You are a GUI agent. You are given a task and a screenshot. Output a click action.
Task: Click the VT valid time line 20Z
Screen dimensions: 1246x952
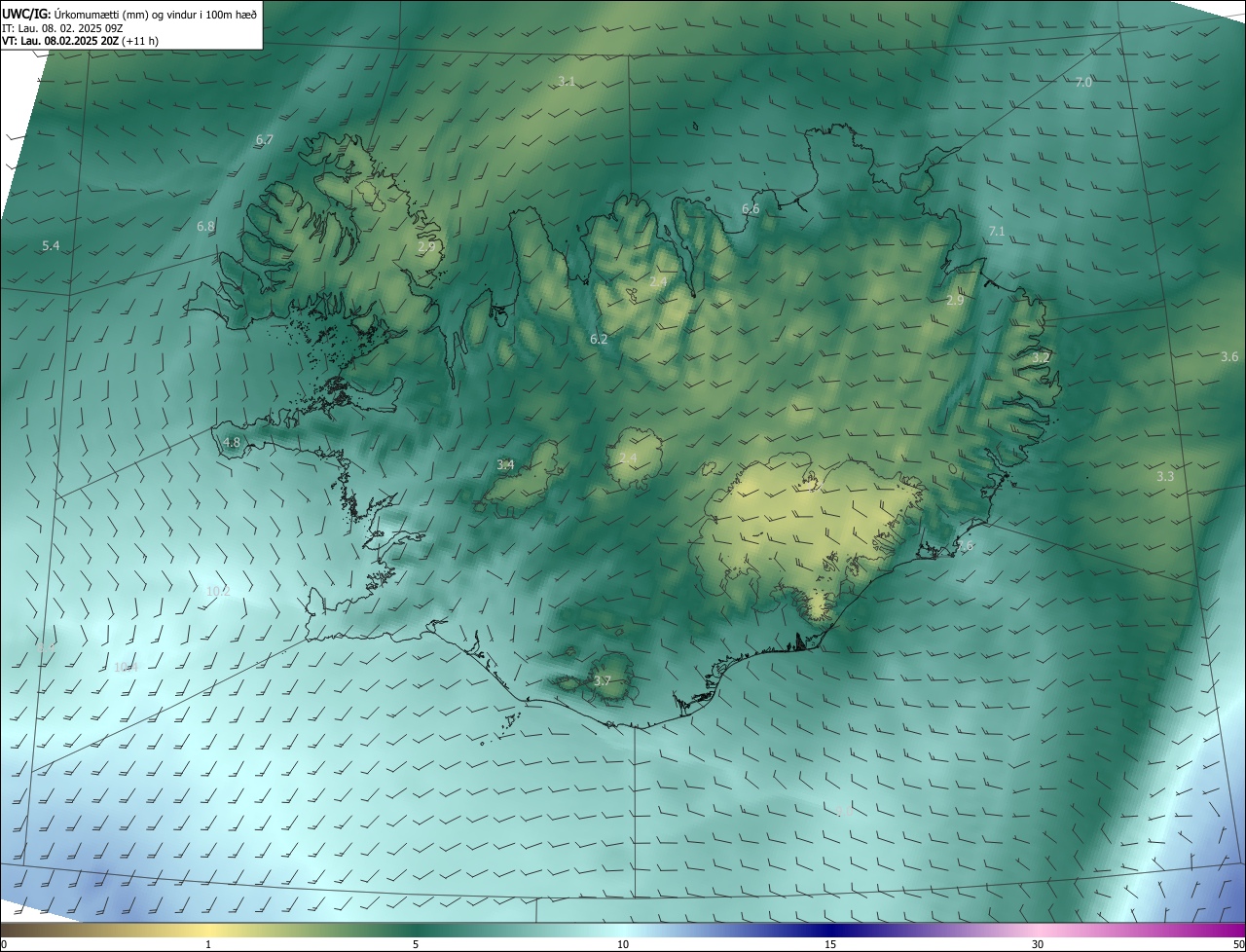pyautogui.click(x=80, y=41)
